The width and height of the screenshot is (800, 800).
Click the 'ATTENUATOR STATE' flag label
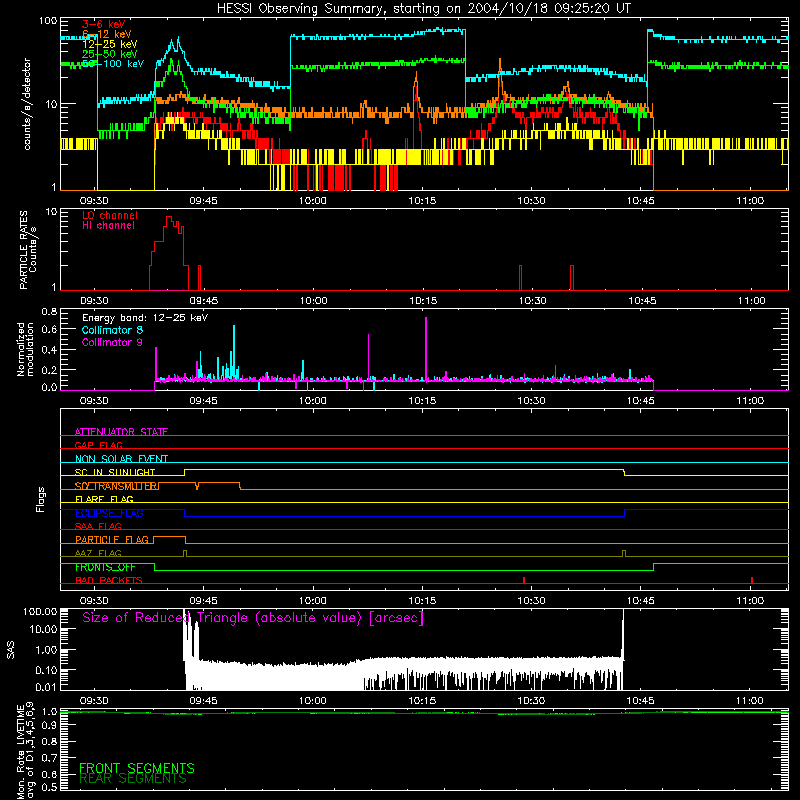(121, 432)
